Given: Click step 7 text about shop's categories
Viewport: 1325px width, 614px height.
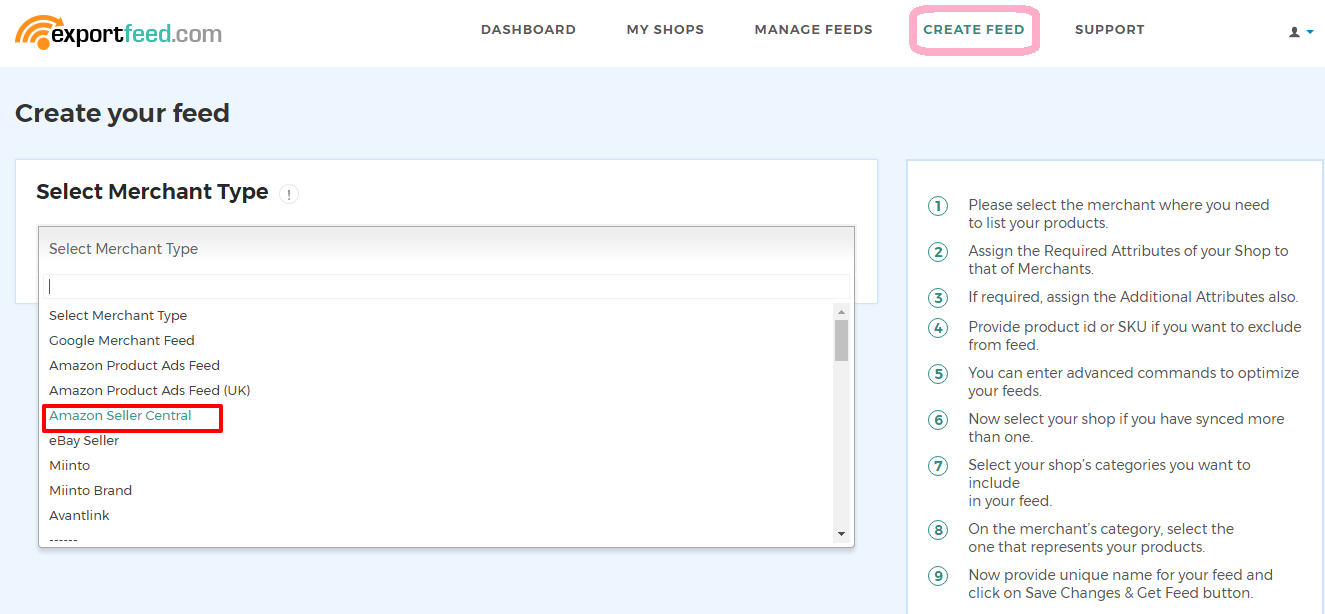Looking at the screenshot, I should coord(1109,483).
